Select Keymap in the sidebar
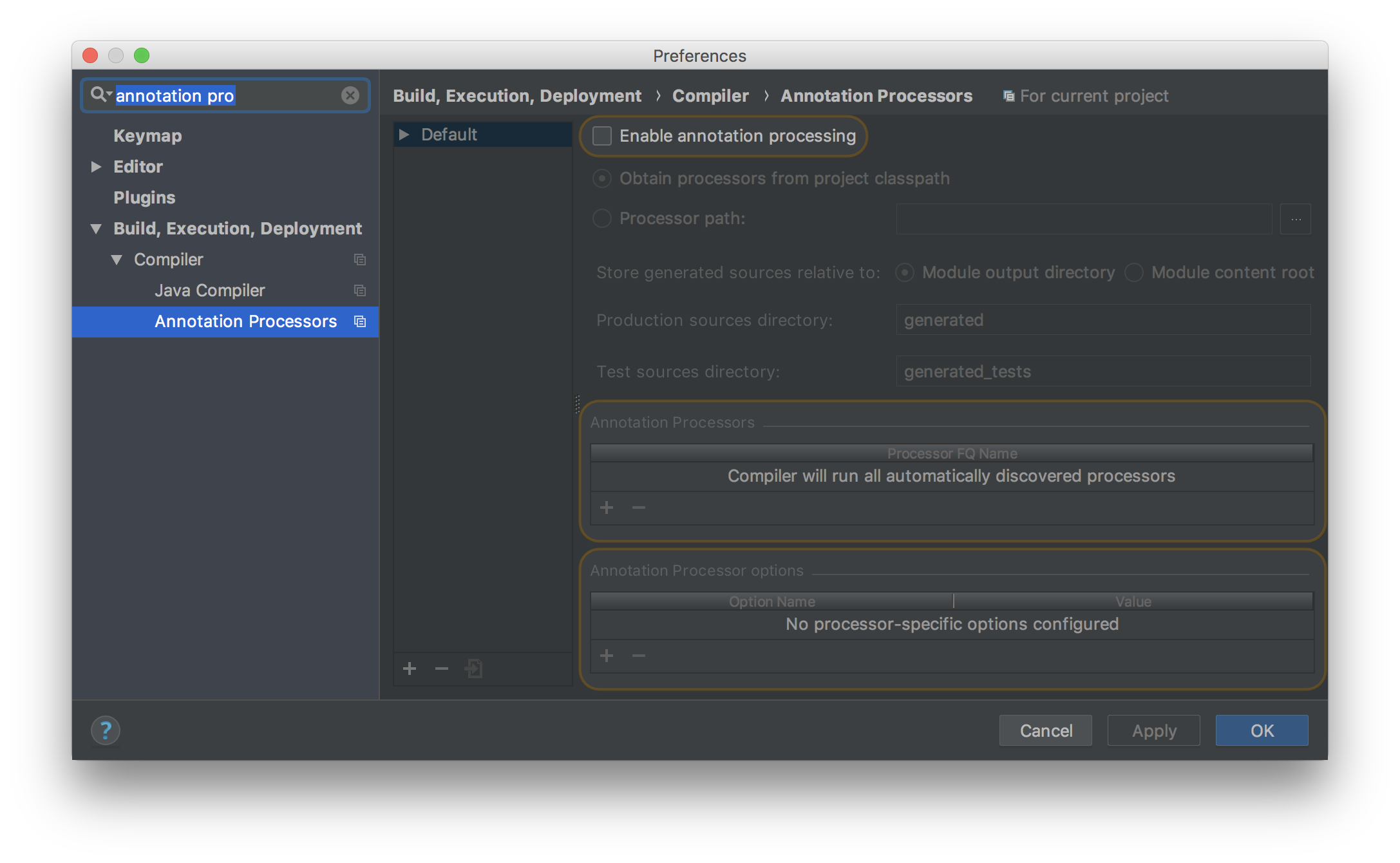This screenshot has width=1400, height=863. [147, 136]
